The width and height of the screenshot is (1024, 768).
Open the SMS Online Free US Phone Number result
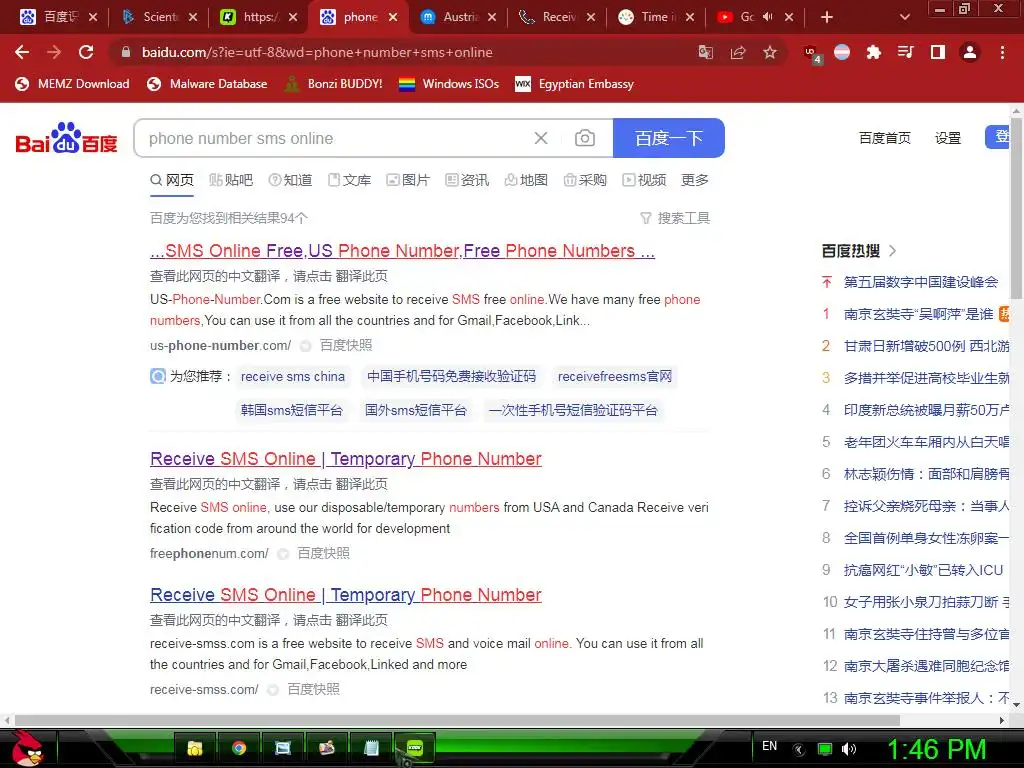(402, 251)
